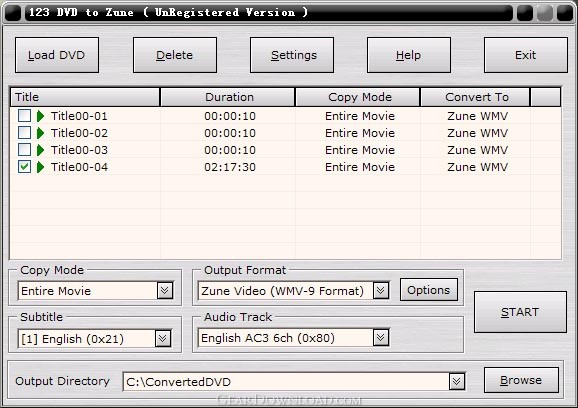The width and height of the screenshot is (578, 408).
Task: Click the green play icon for Title00-03
Action: (40, 150)
